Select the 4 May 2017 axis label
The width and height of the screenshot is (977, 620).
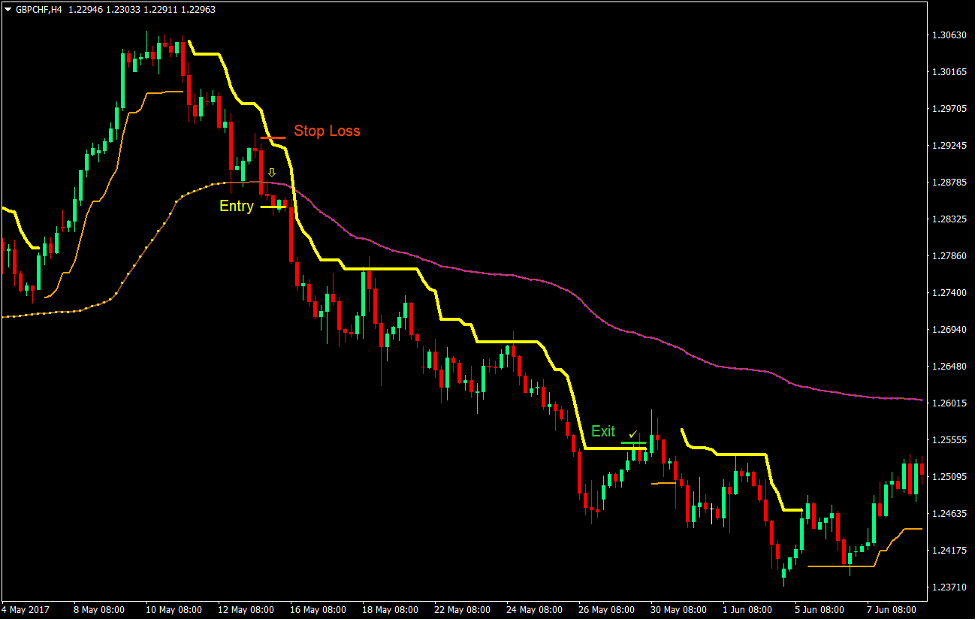pyautogui.click(x=24, y=608)
